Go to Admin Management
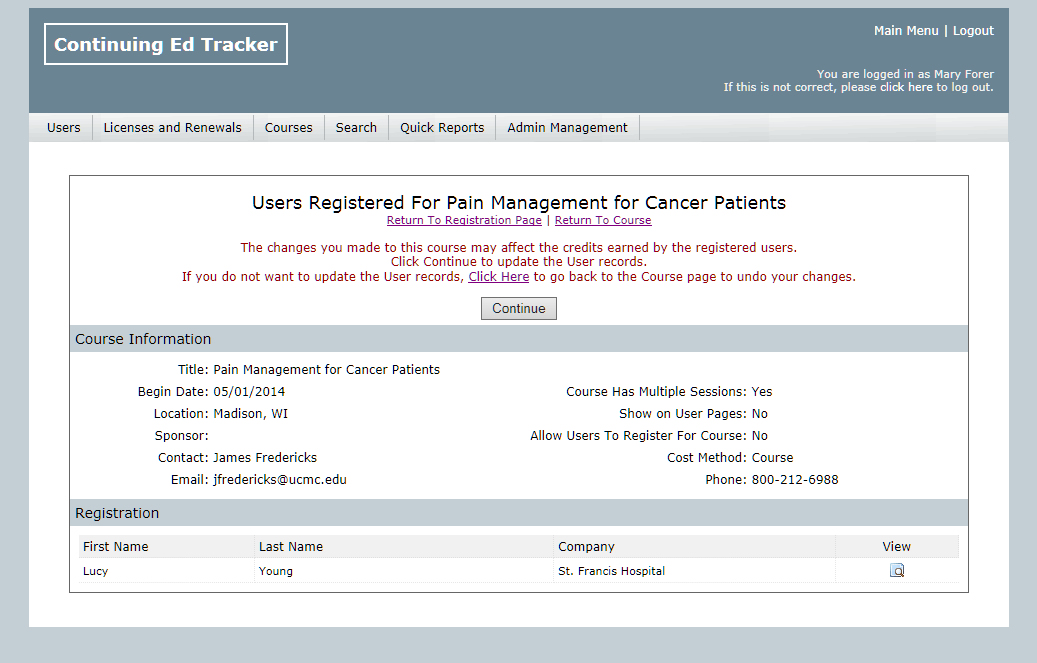The width and height of the screenshot is (1037, 663). point(567,128)
